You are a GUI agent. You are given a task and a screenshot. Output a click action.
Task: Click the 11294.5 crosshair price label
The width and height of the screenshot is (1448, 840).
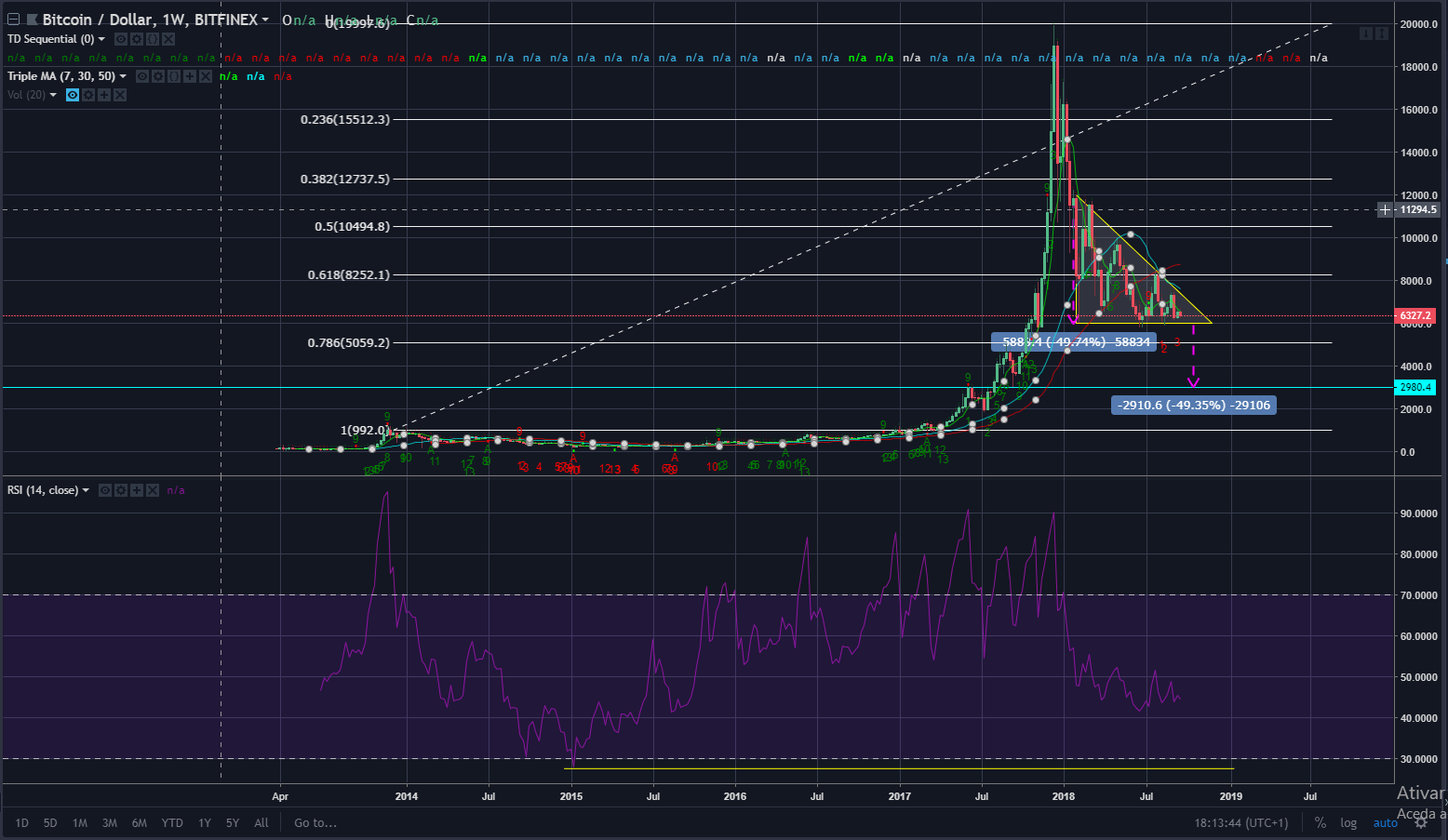[x=1417, y=209]
